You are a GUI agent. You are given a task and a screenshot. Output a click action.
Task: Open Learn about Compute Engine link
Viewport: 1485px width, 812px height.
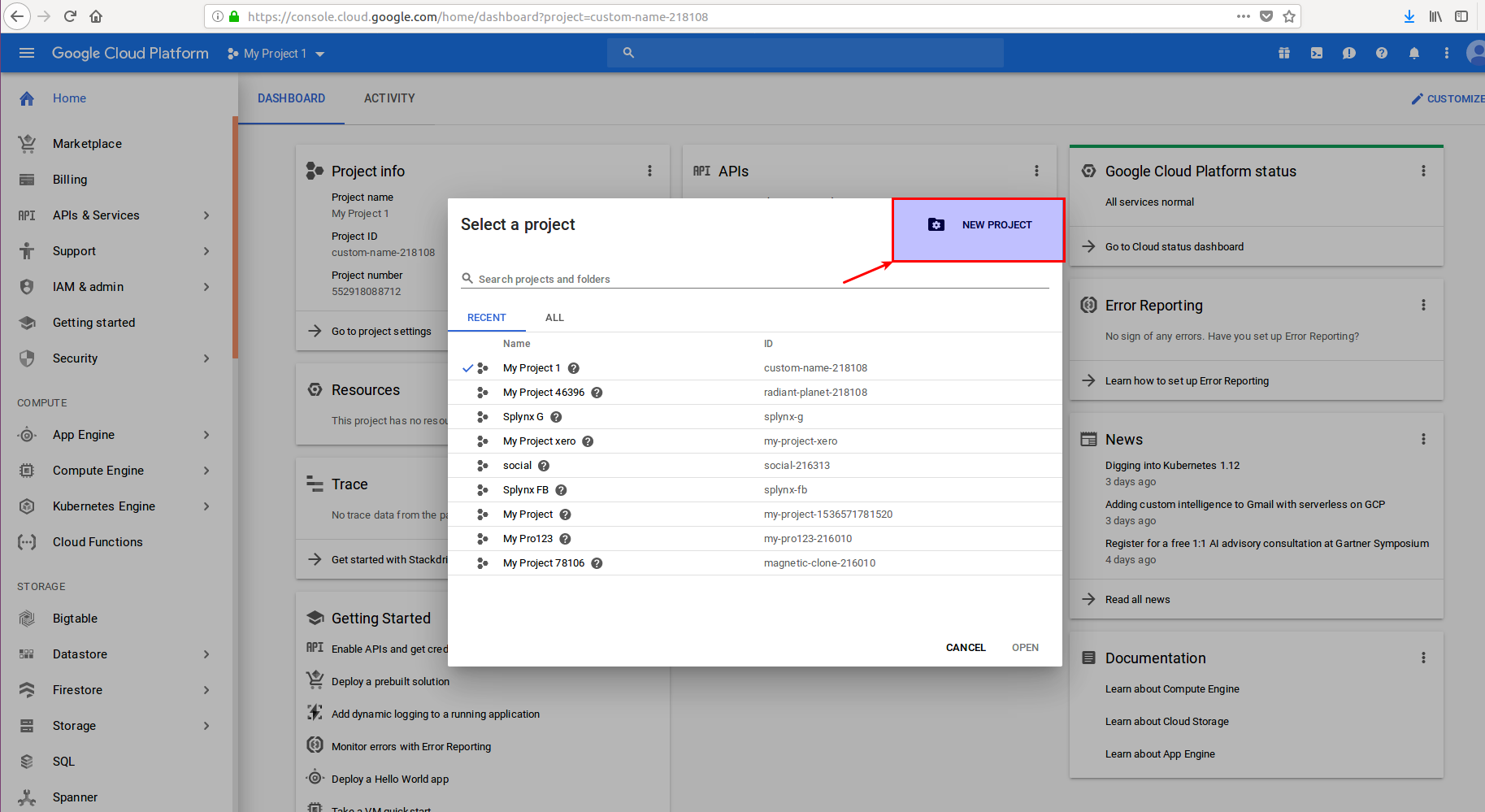1172,689
